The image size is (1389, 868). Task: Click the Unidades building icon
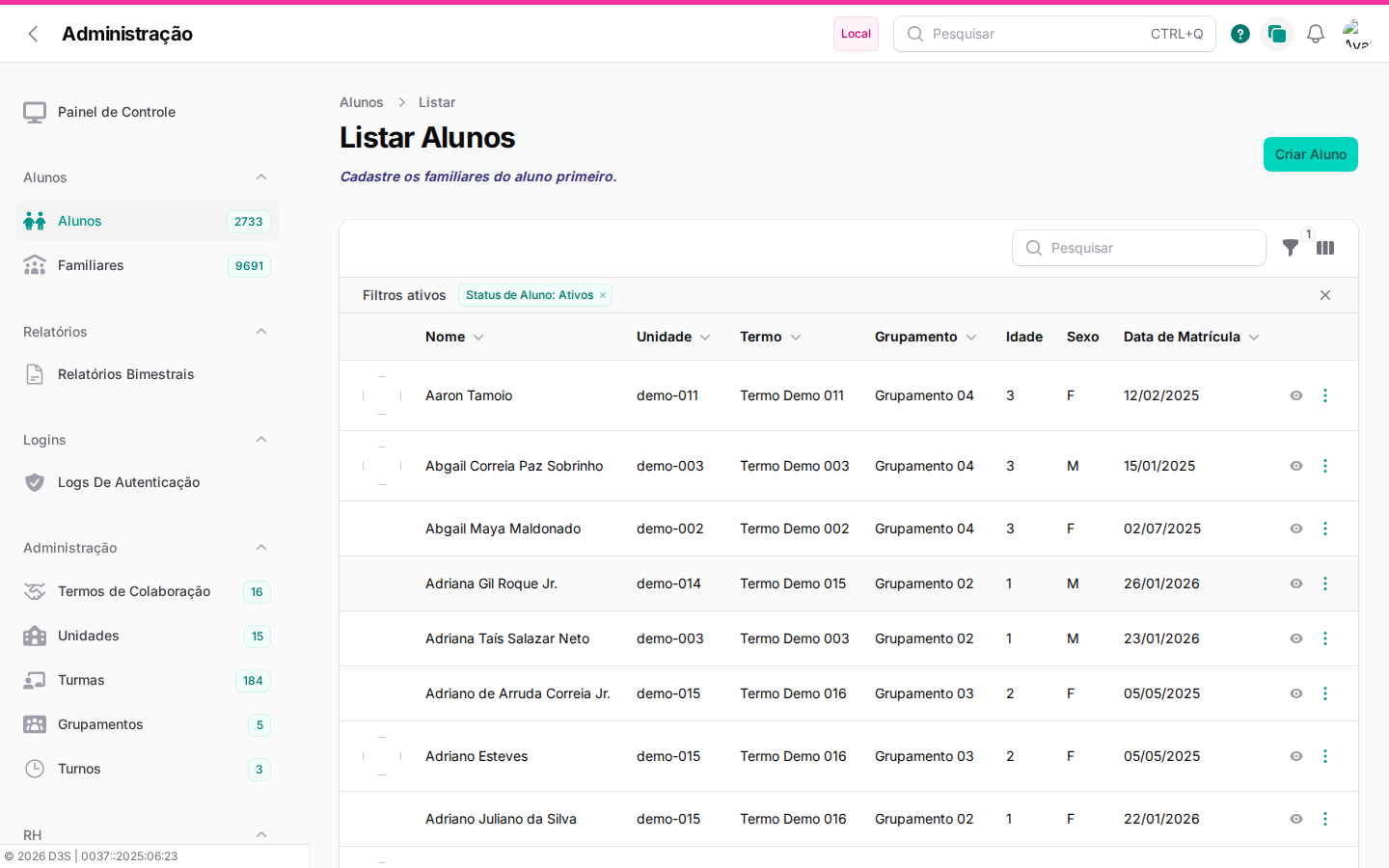click(35, 636)
